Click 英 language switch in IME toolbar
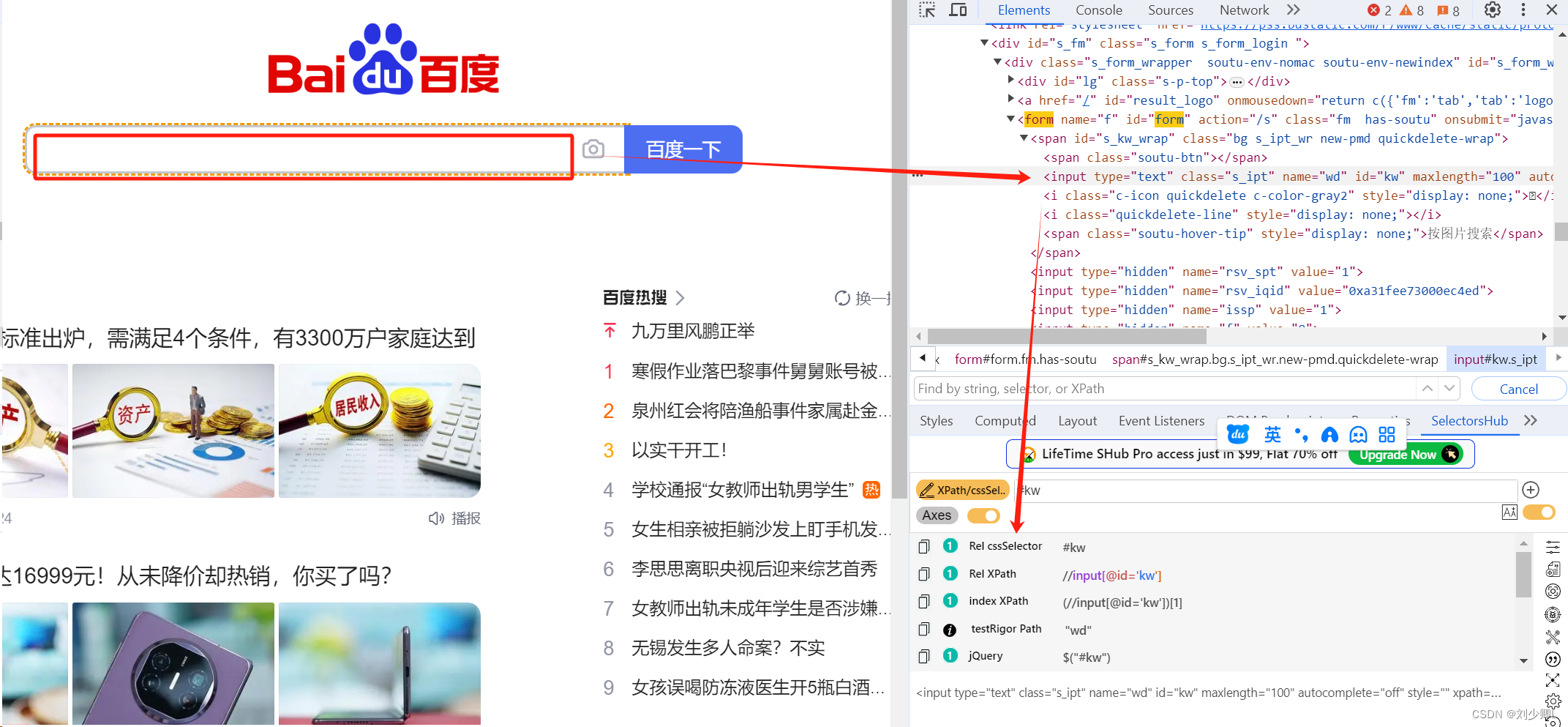Viewport: 1568px width, 727px height. click(1272, 435)
